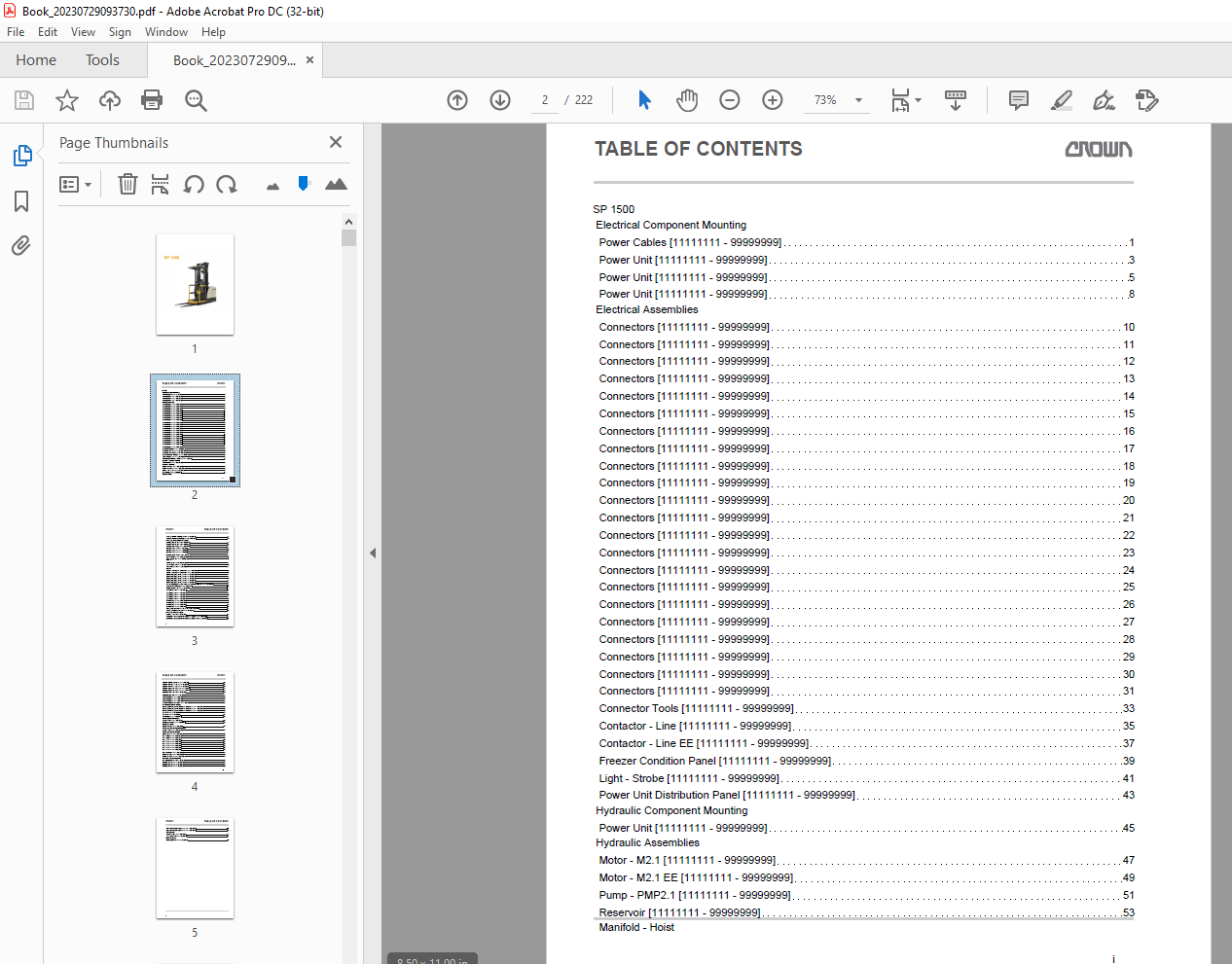The height and width of the screenshot is (964, 1232).
Task: Add document to starred with star icon
Action: (x=67, y=100)
